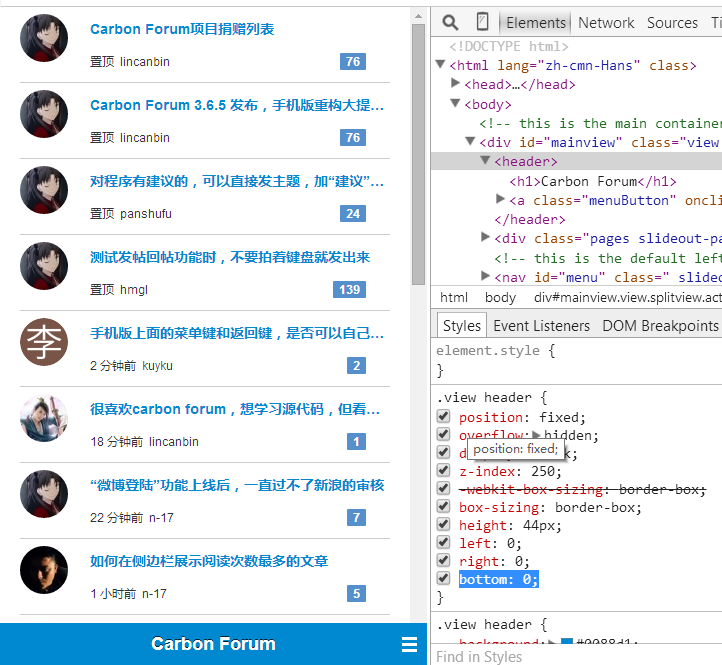The image size is (722, 665).
Task: Expand the div class pages node
Action: tap(485, 237)
